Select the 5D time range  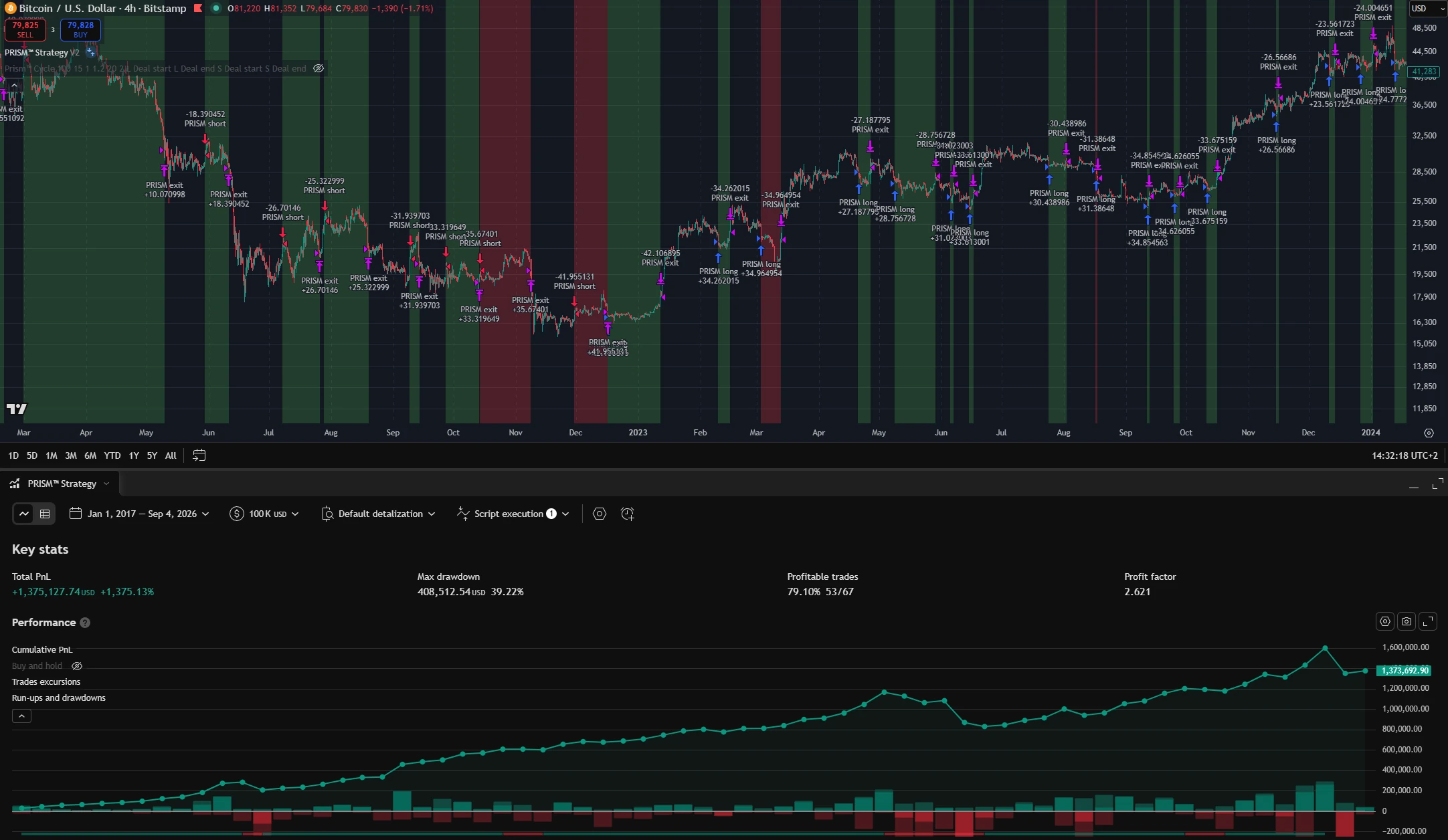pyautogui.click(x=32, y=455)
